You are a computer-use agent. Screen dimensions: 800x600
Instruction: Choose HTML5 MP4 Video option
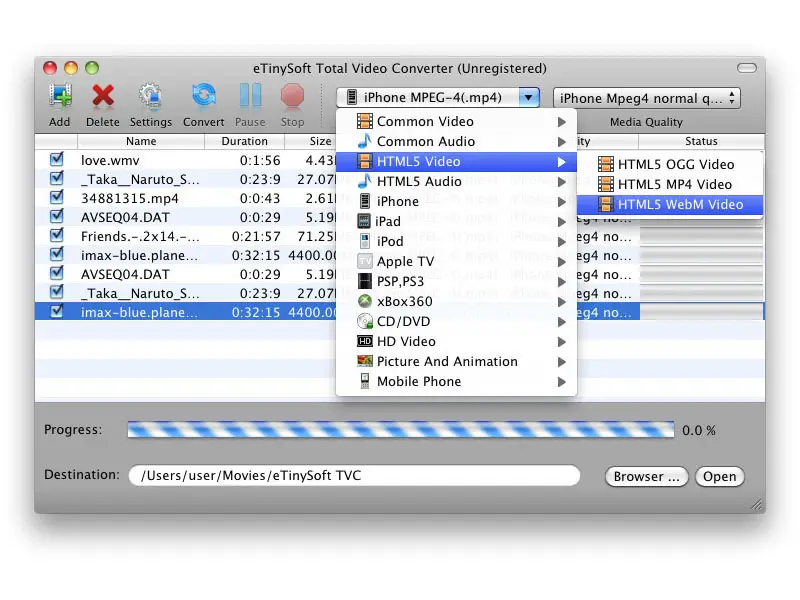[x=670, y=184]
